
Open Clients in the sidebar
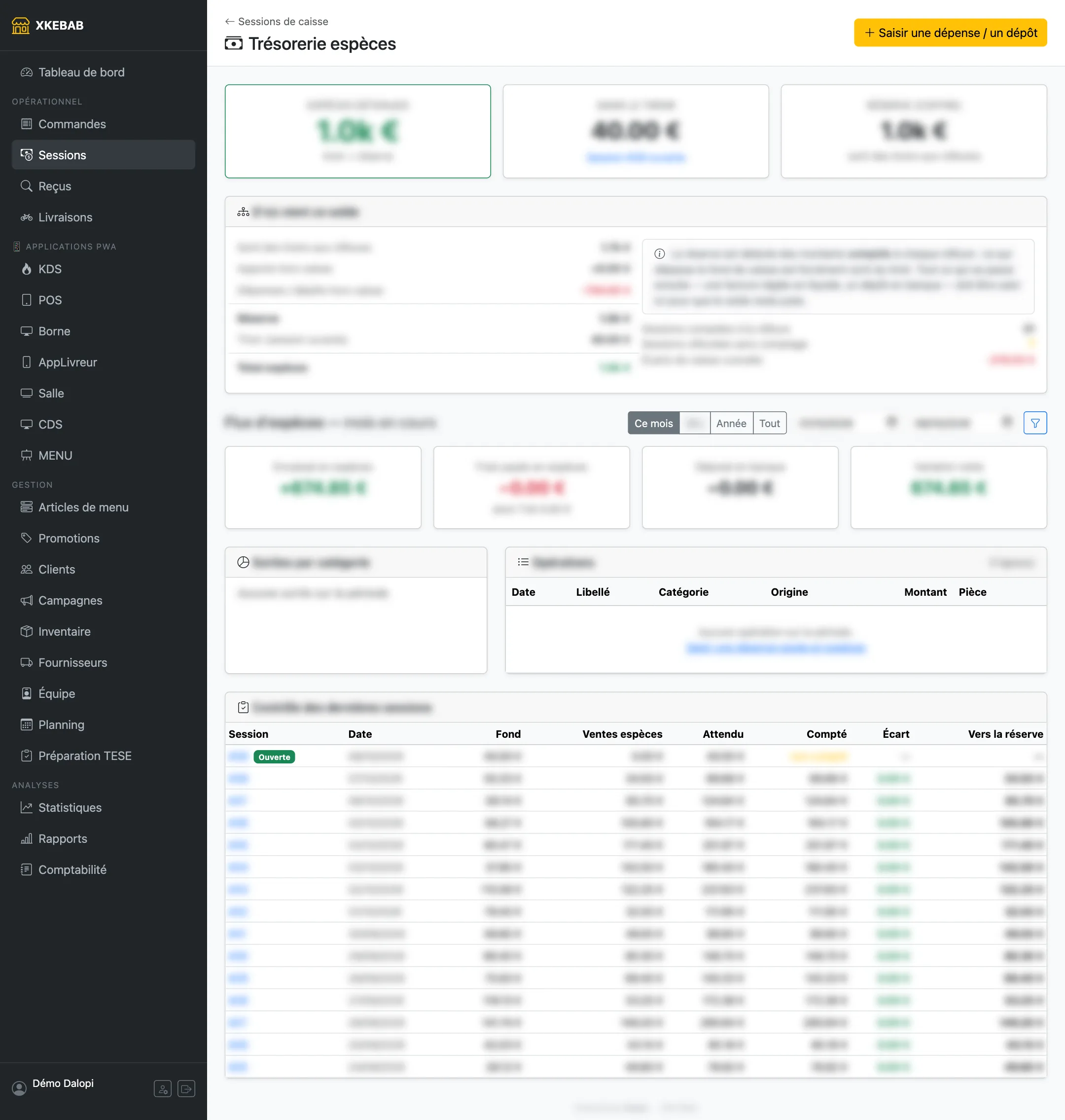[x=104, y=569]
